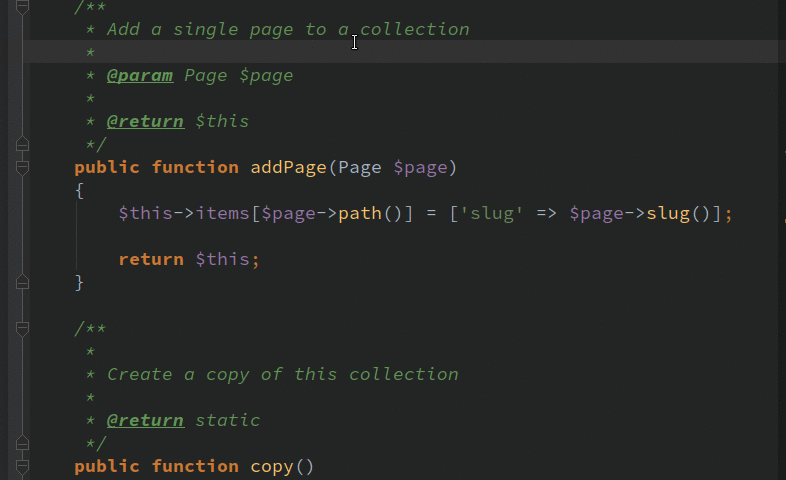The width and height of the screenshot is (786, 480).
Task: Click the items property reference
Action: coord(223,213)
